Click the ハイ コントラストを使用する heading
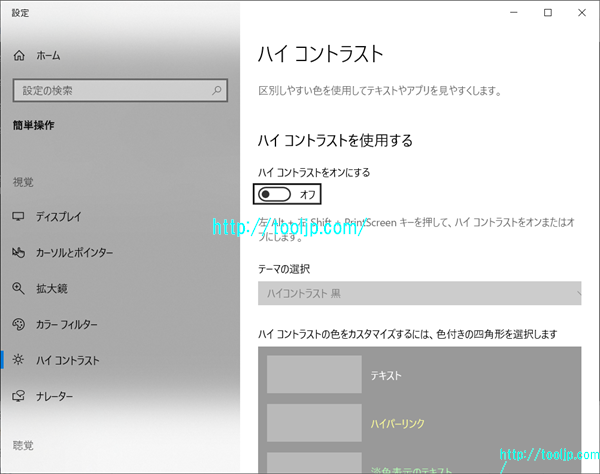This screenshot has height=474, width=600. 335,140
